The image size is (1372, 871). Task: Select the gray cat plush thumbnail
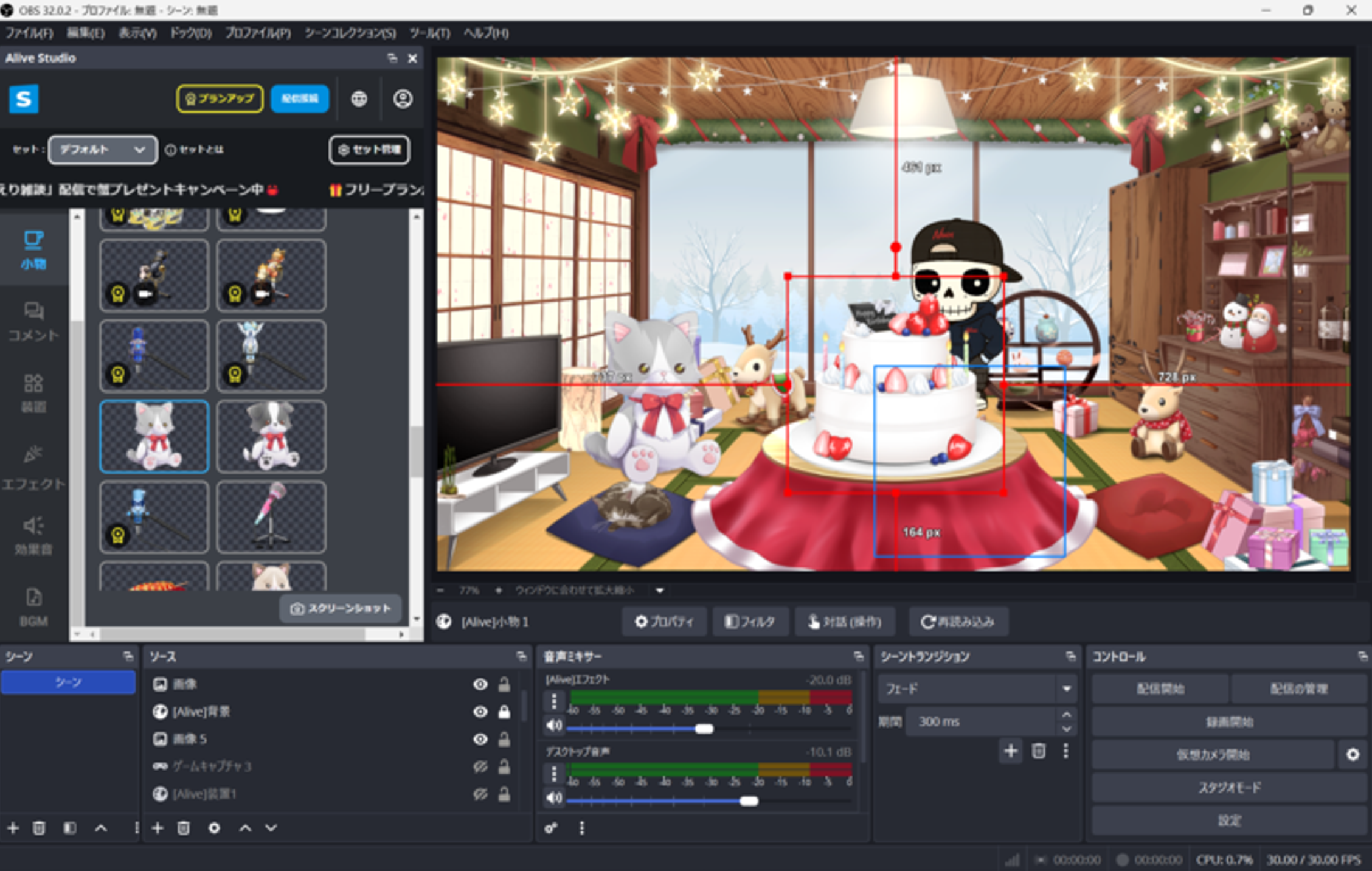pos(154,437)
